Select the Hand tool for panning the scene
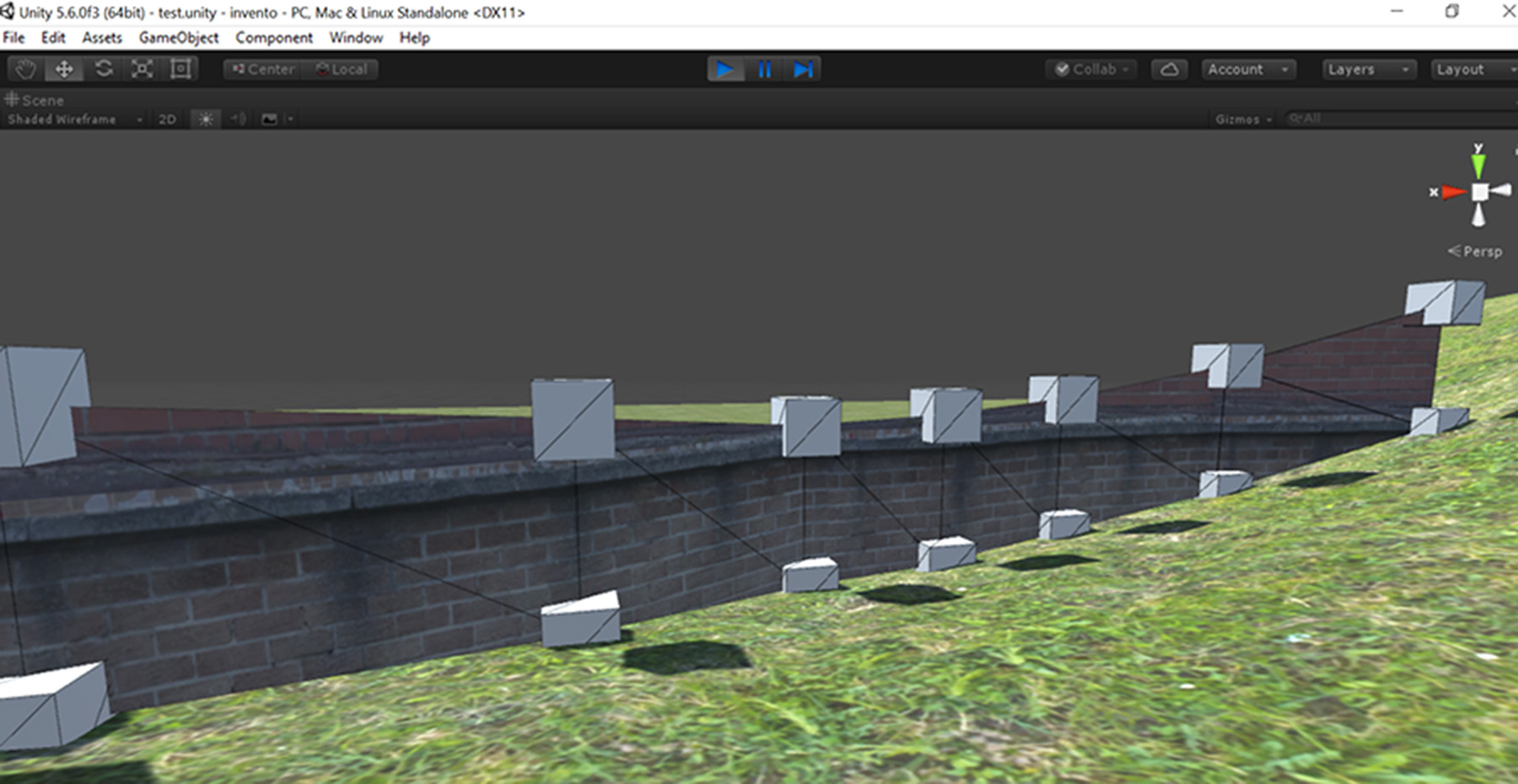 24,69
